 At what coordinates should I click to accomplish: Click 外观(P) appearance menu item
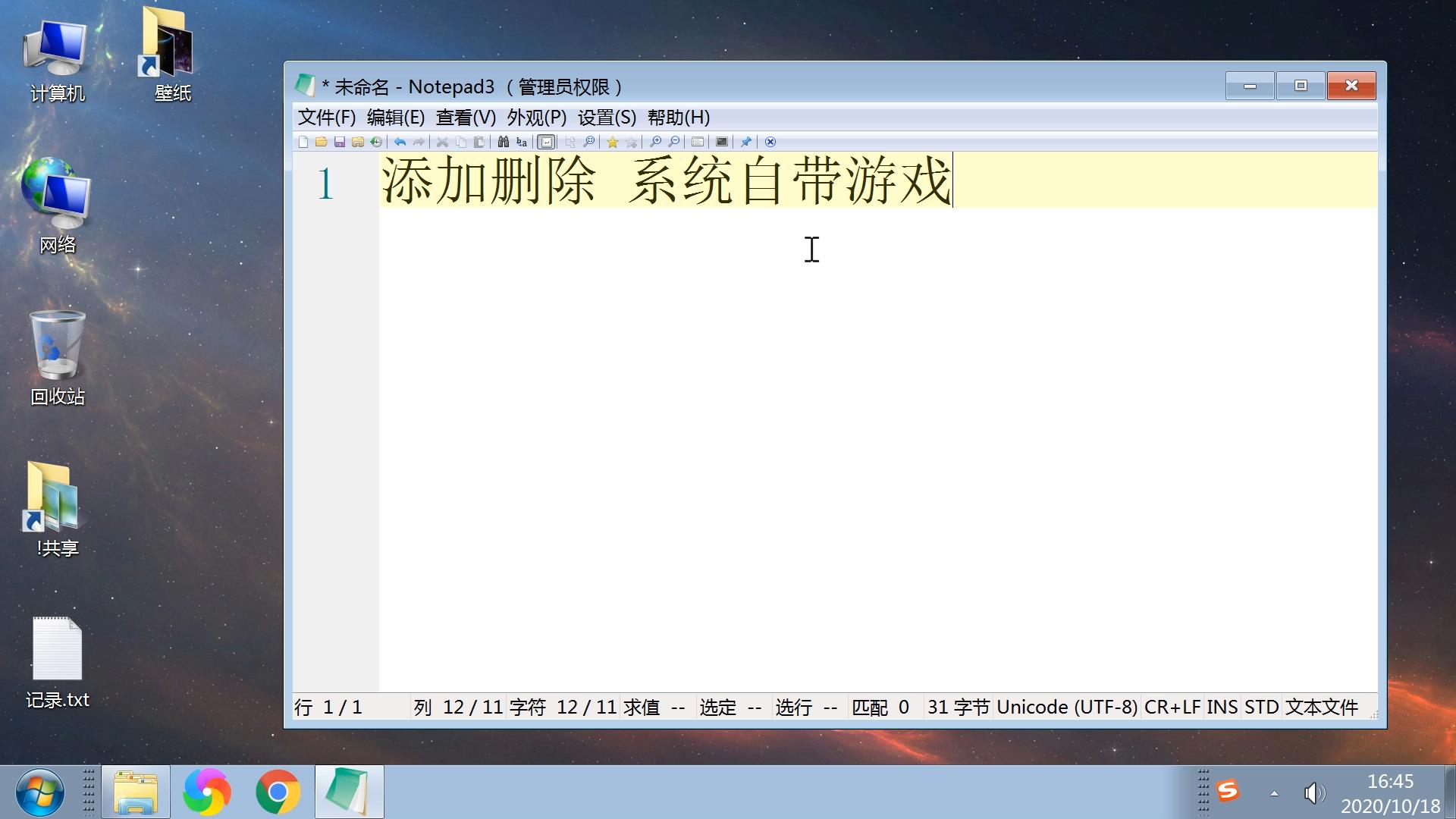click(x=535, y=118)
